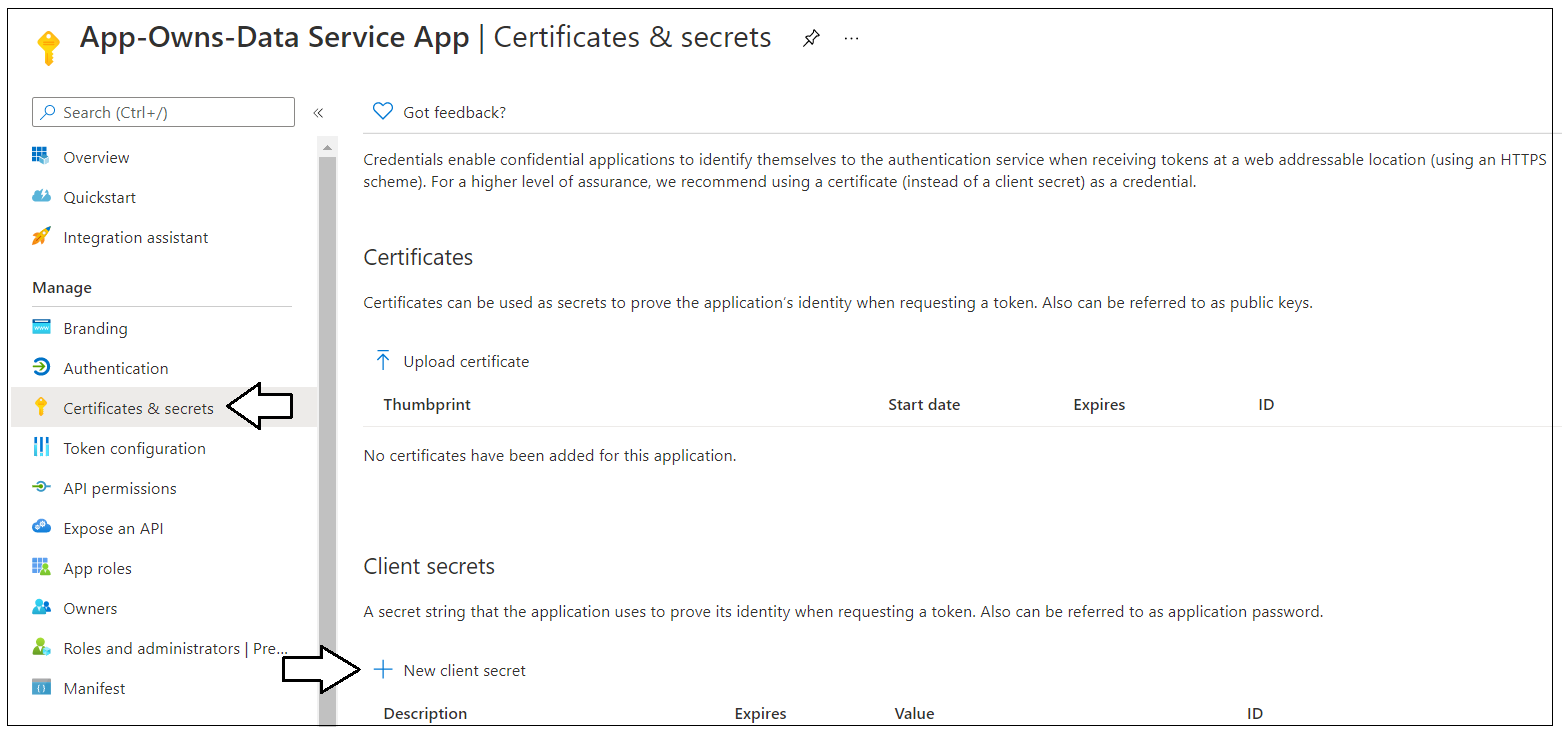
Task: Open Roles and administrators preview
Action: tap(176, 648)
